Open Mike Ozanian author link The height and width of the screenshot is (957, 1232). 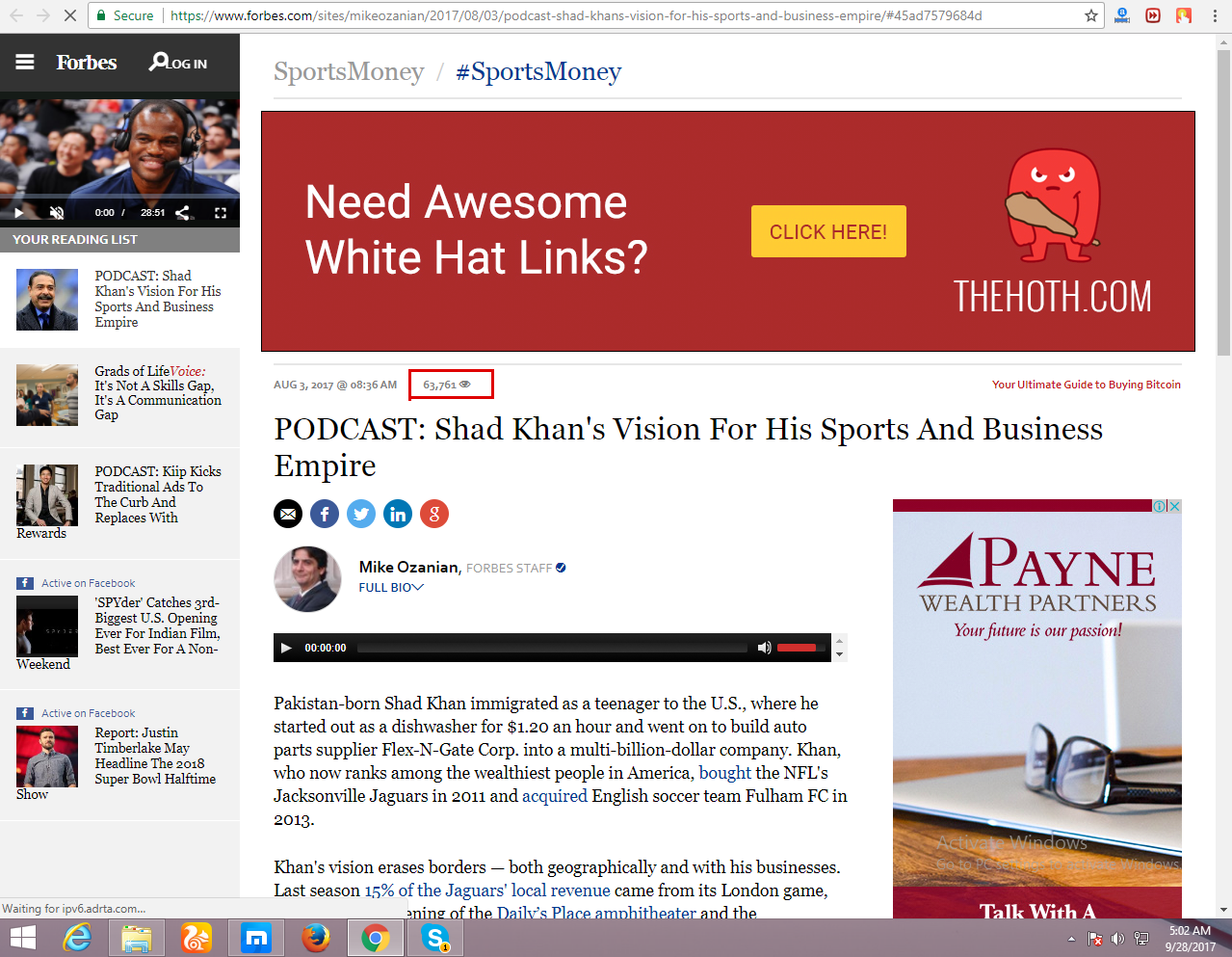[408, 567]
